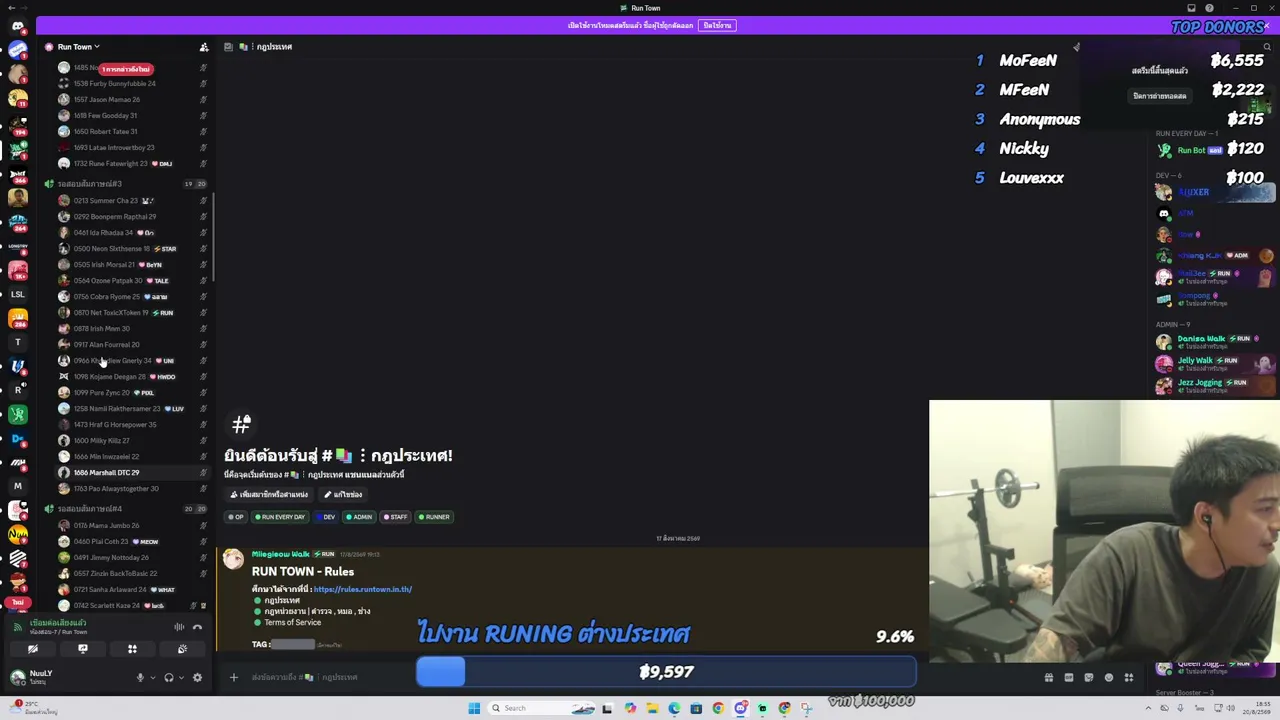The width and height of the screenshot is (1280, 720).
Task: Click the ปิดการถ่ายทอดสด stop stream button
Action: tap(1160, 96)
